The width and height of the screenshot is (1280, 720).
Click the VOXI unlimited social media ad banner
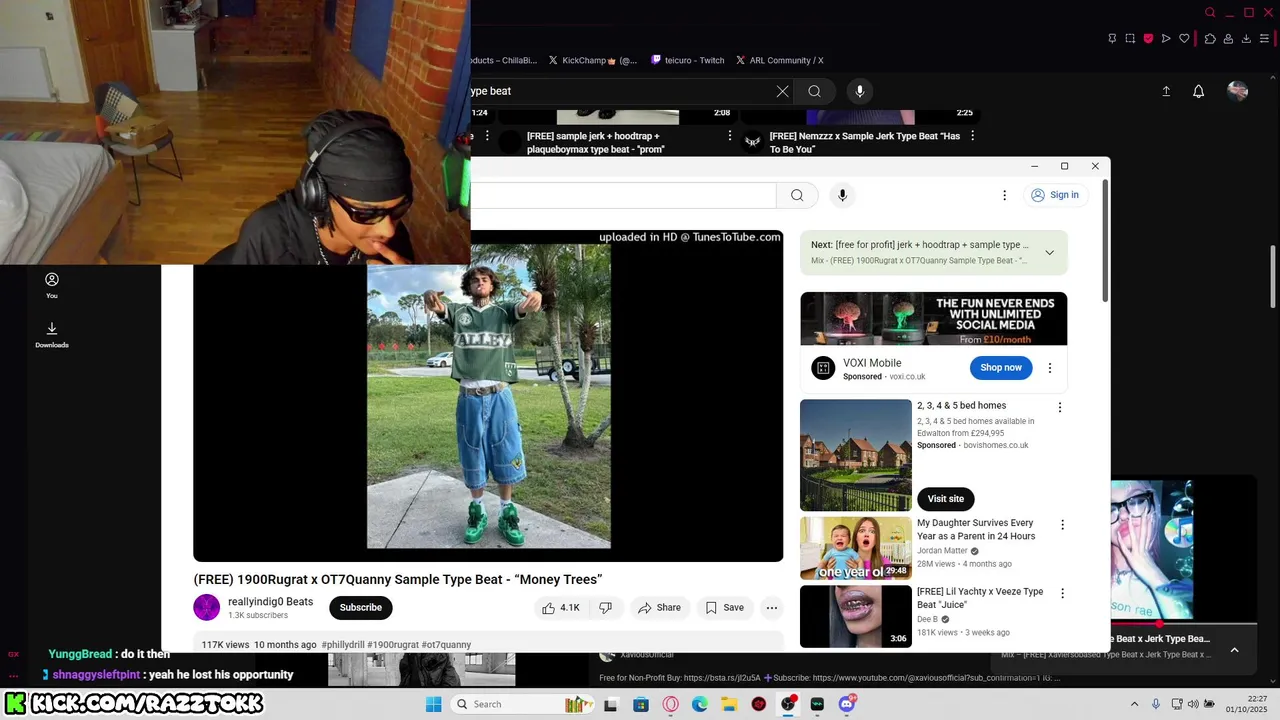(x=933, y=319)
